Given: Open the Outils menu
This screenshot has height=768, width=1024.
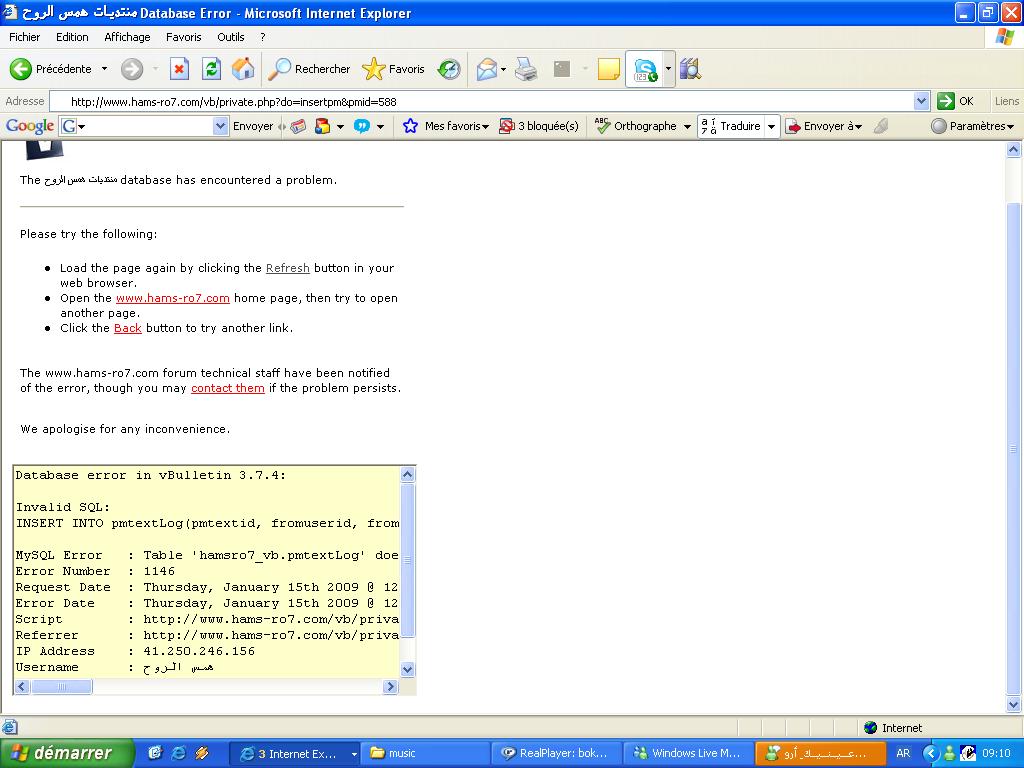Looking at the screenshot, I should tap(230, 37).
